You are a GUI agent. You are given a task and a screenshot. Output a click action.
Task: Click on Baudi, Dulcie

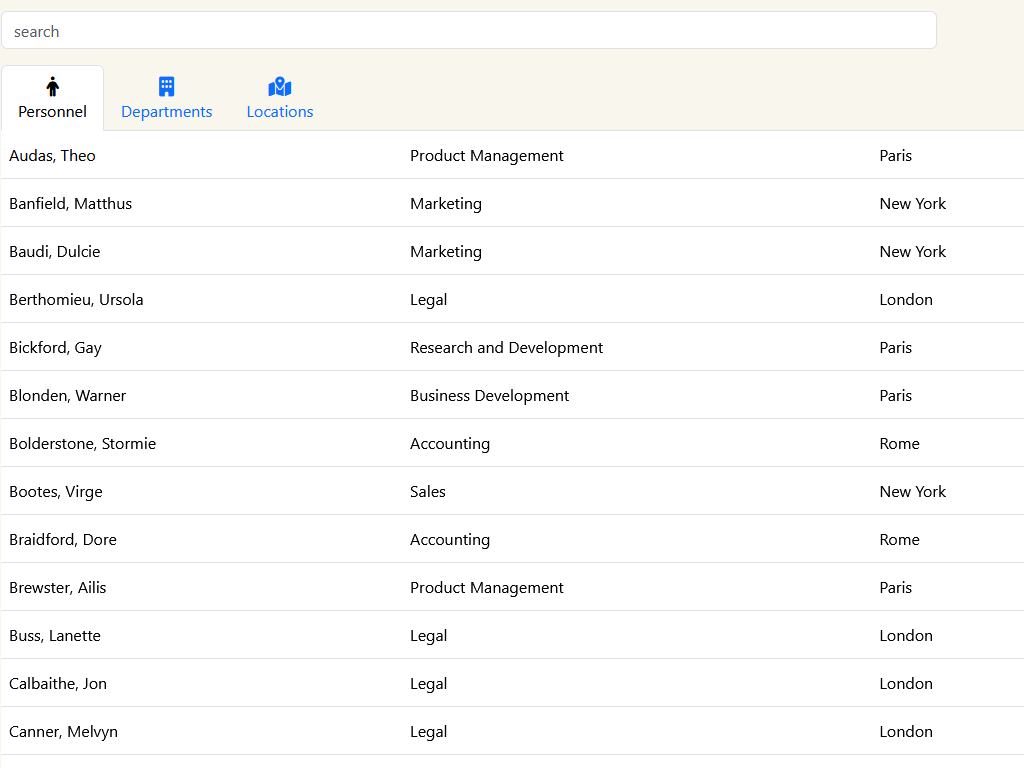coord(55,252)
